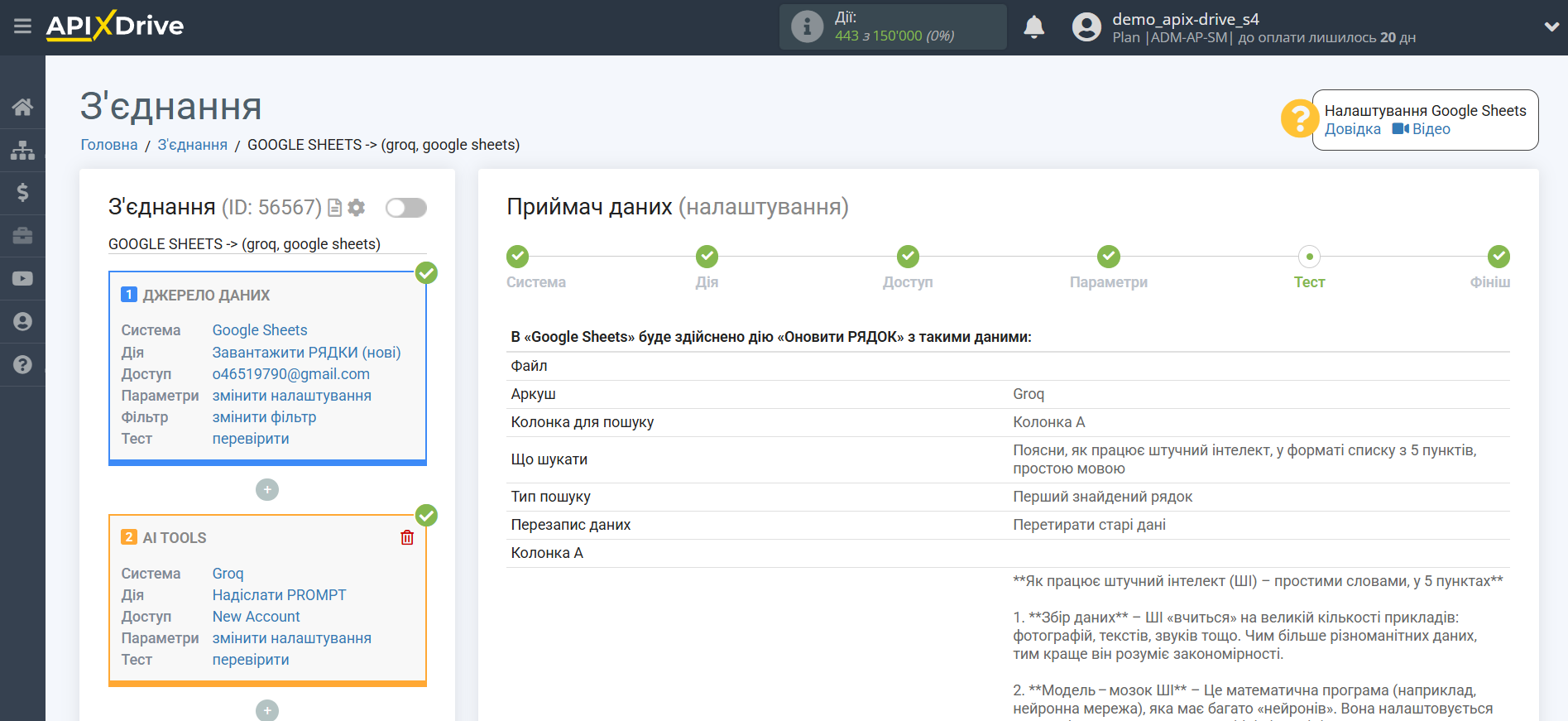Viewport: 1568px width, 721px height.
Task: Open billing dollar icon in sidebar
Action: [x=22, y=193]
